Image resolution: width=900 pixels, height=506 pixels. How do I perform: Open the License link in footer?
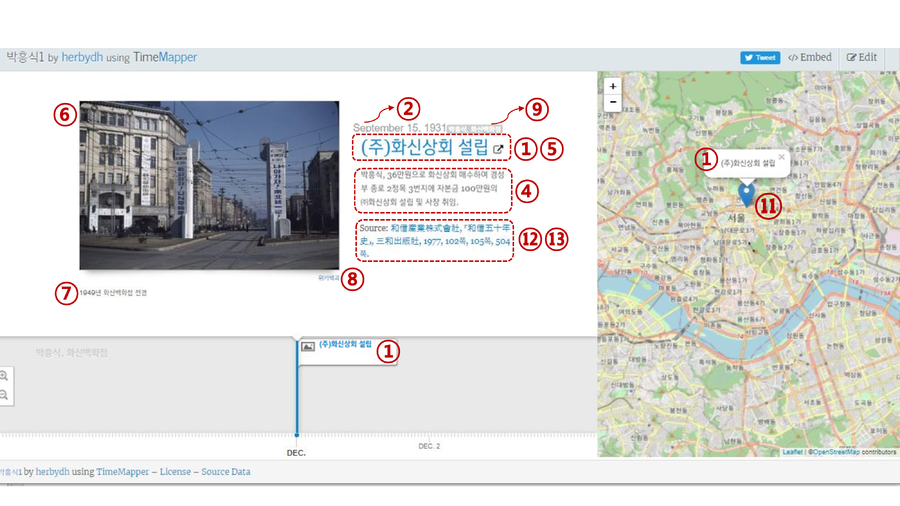pos(175,472)
